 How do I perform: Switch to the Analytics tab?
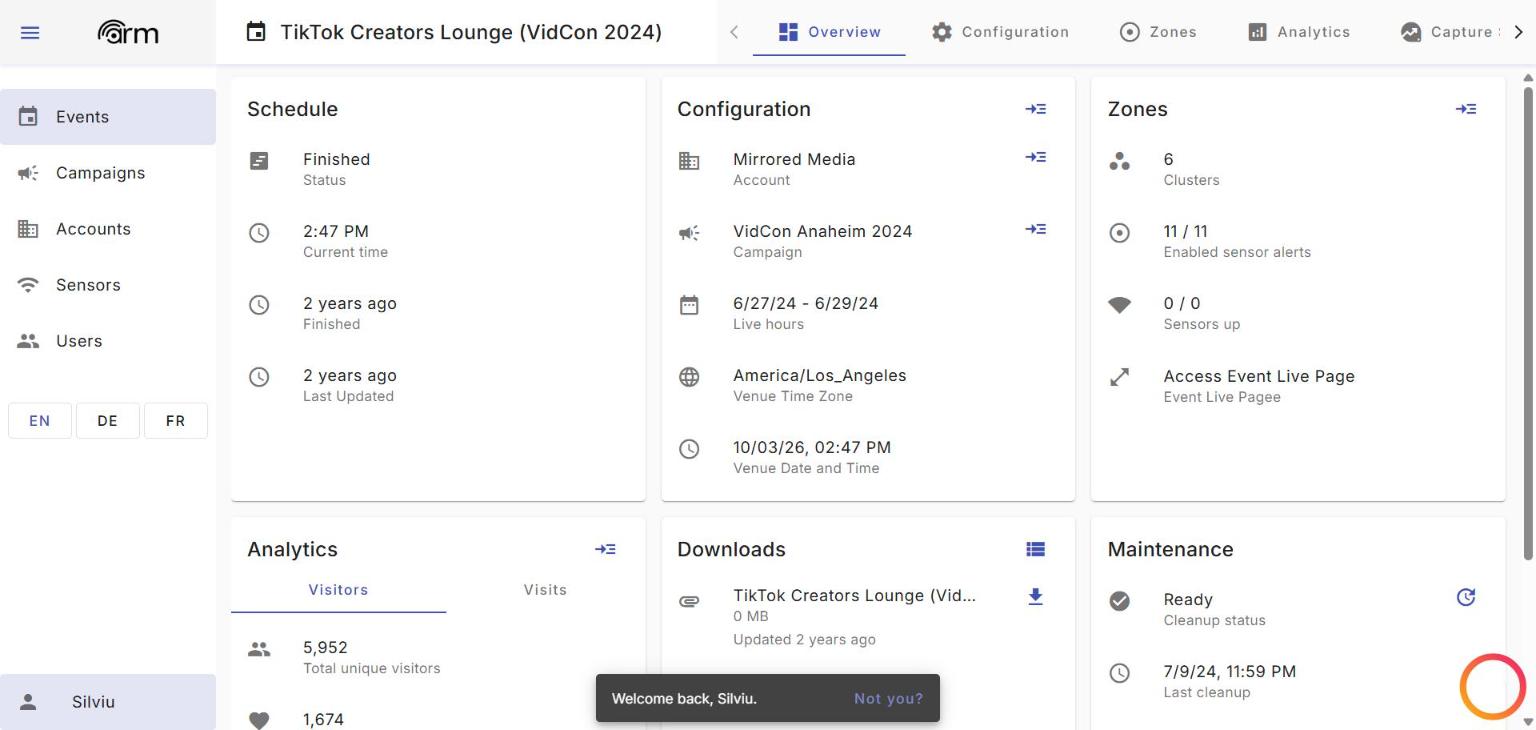tap(1299, 32)
